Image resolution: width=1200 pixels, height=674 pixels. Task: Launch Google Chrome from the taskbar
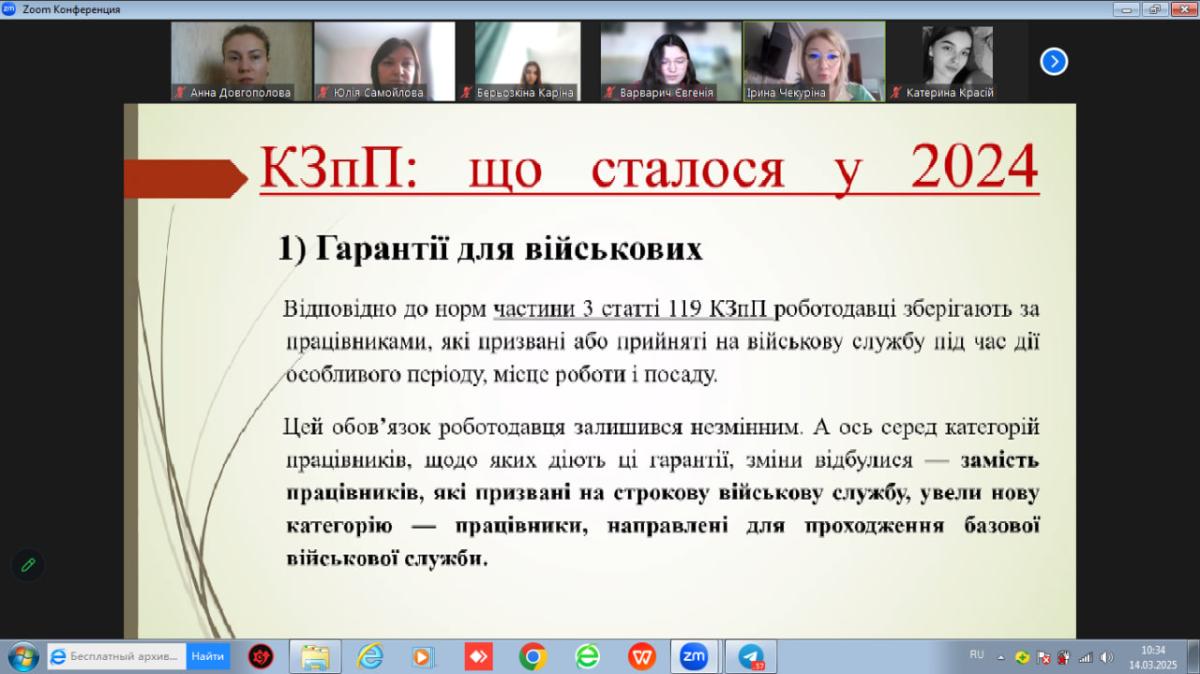coord(533,656)
